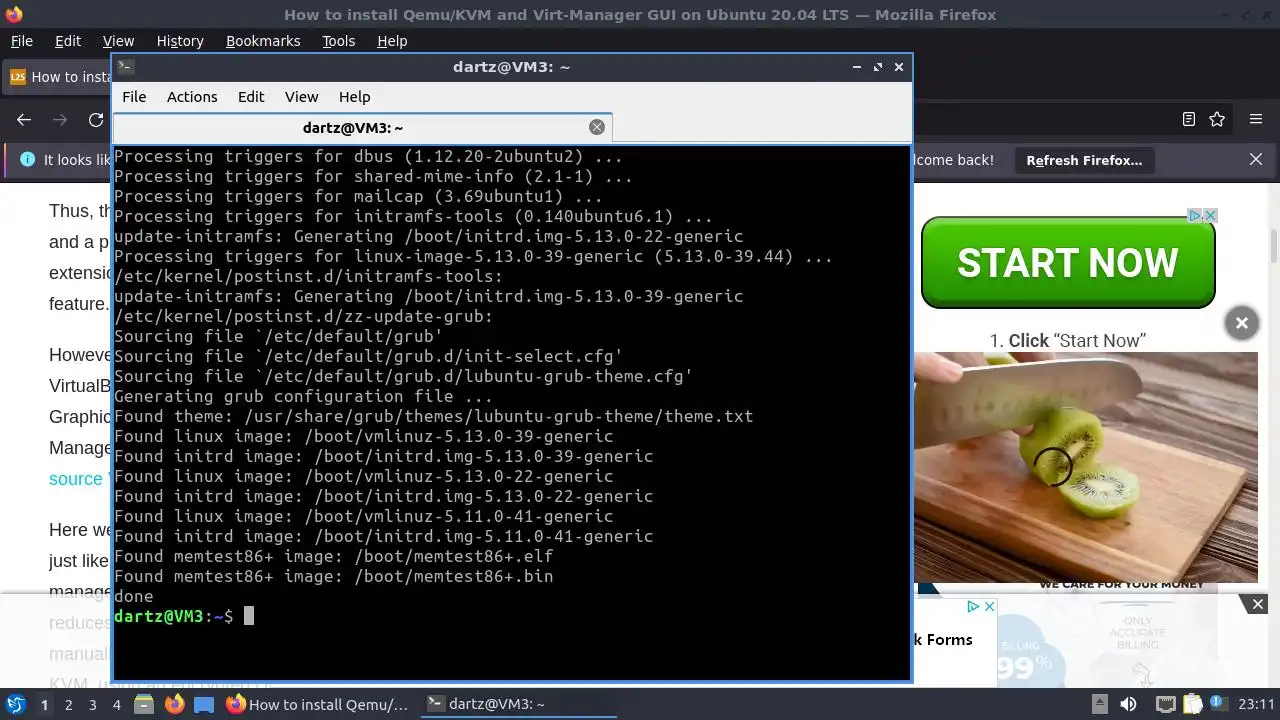The image size is (1280, 720).
Task: Open the terminal Edit menu
Action: [x=251, y=97]
